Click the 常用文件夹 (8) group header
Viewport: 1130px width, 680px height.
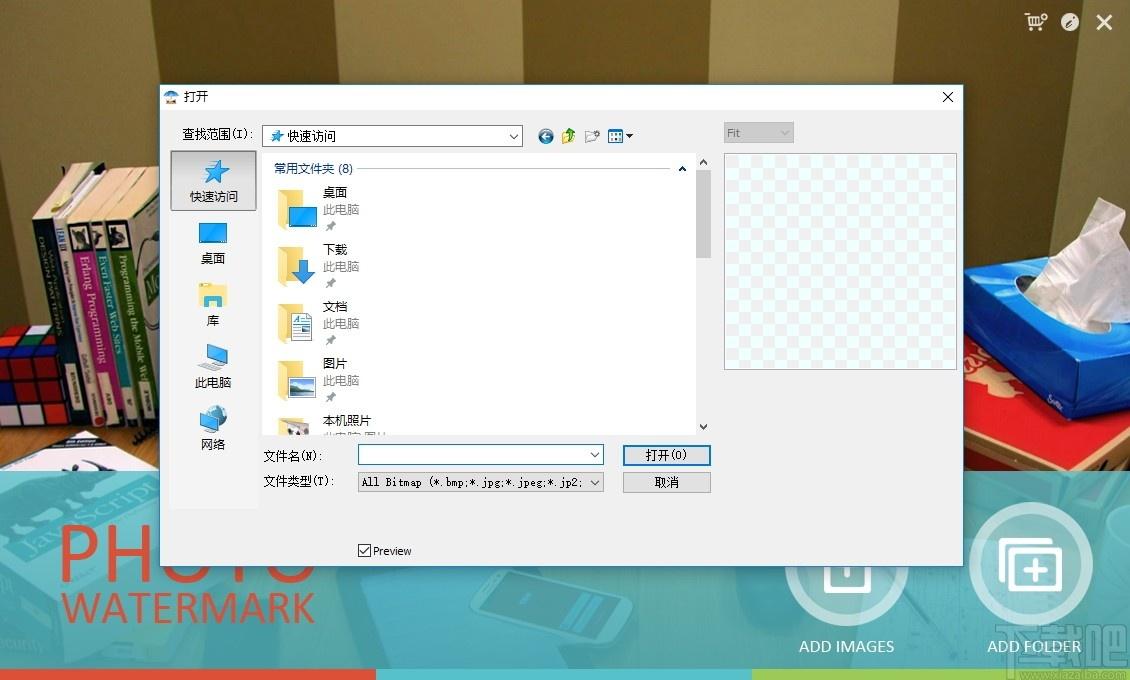pos(313,169)
